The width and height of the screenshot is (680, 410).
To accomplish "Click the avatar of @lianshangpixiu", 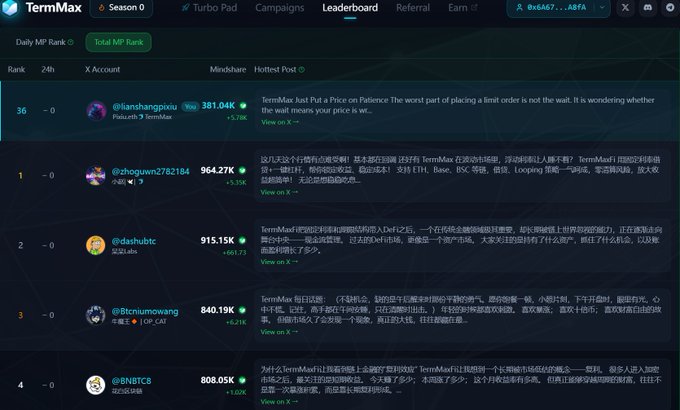I will pos(96,111).
